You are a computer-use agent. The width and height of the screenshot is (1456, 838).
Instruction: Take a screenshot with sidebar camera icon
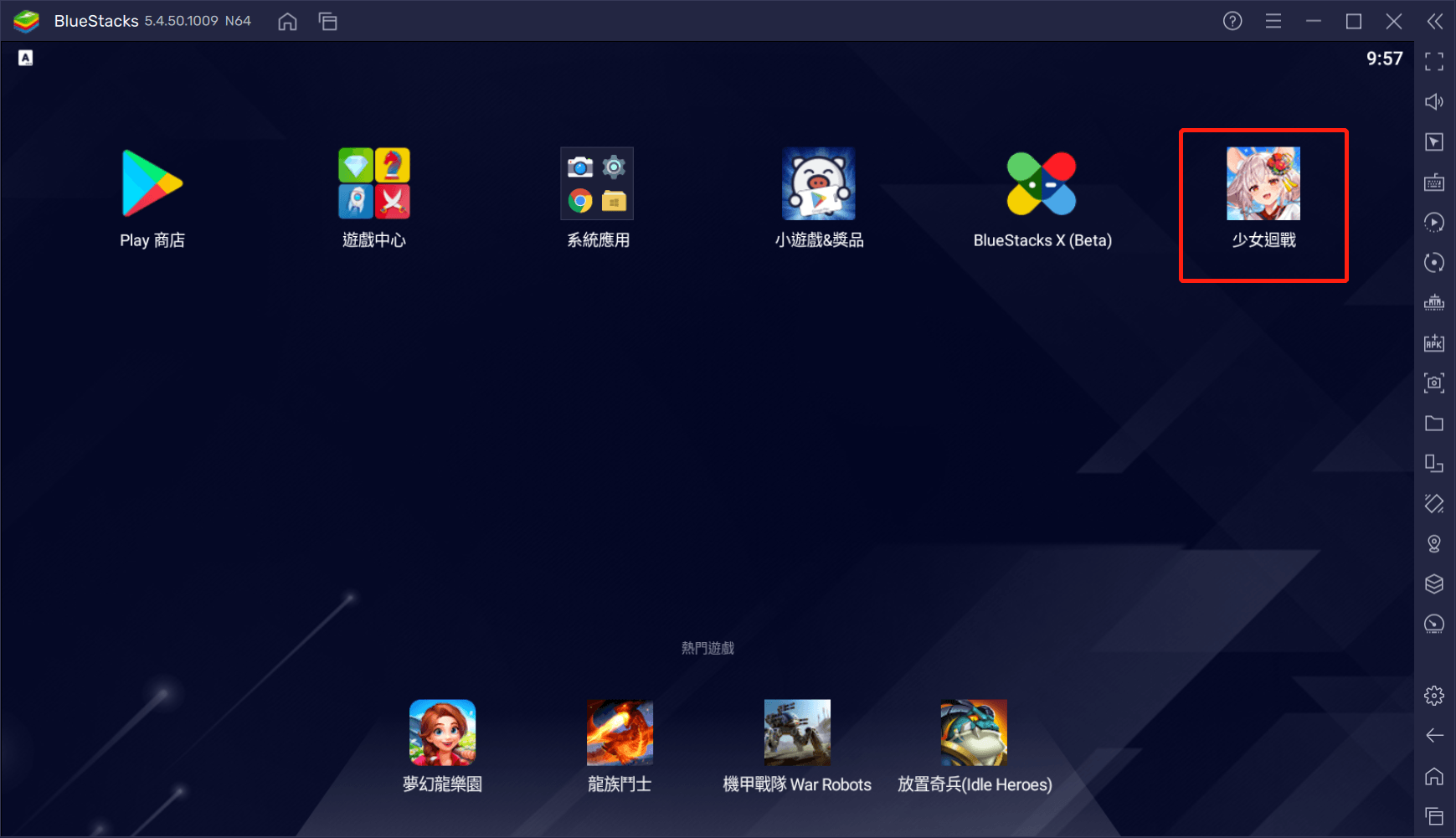coord(1434,383)
